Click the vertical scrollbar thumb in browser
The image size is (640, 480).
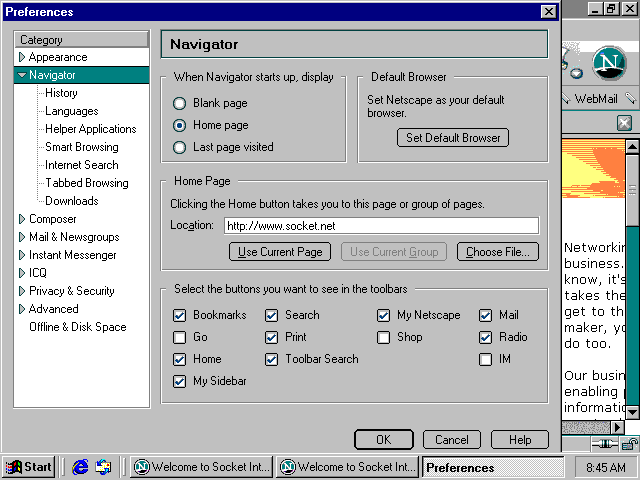[632, 190]
